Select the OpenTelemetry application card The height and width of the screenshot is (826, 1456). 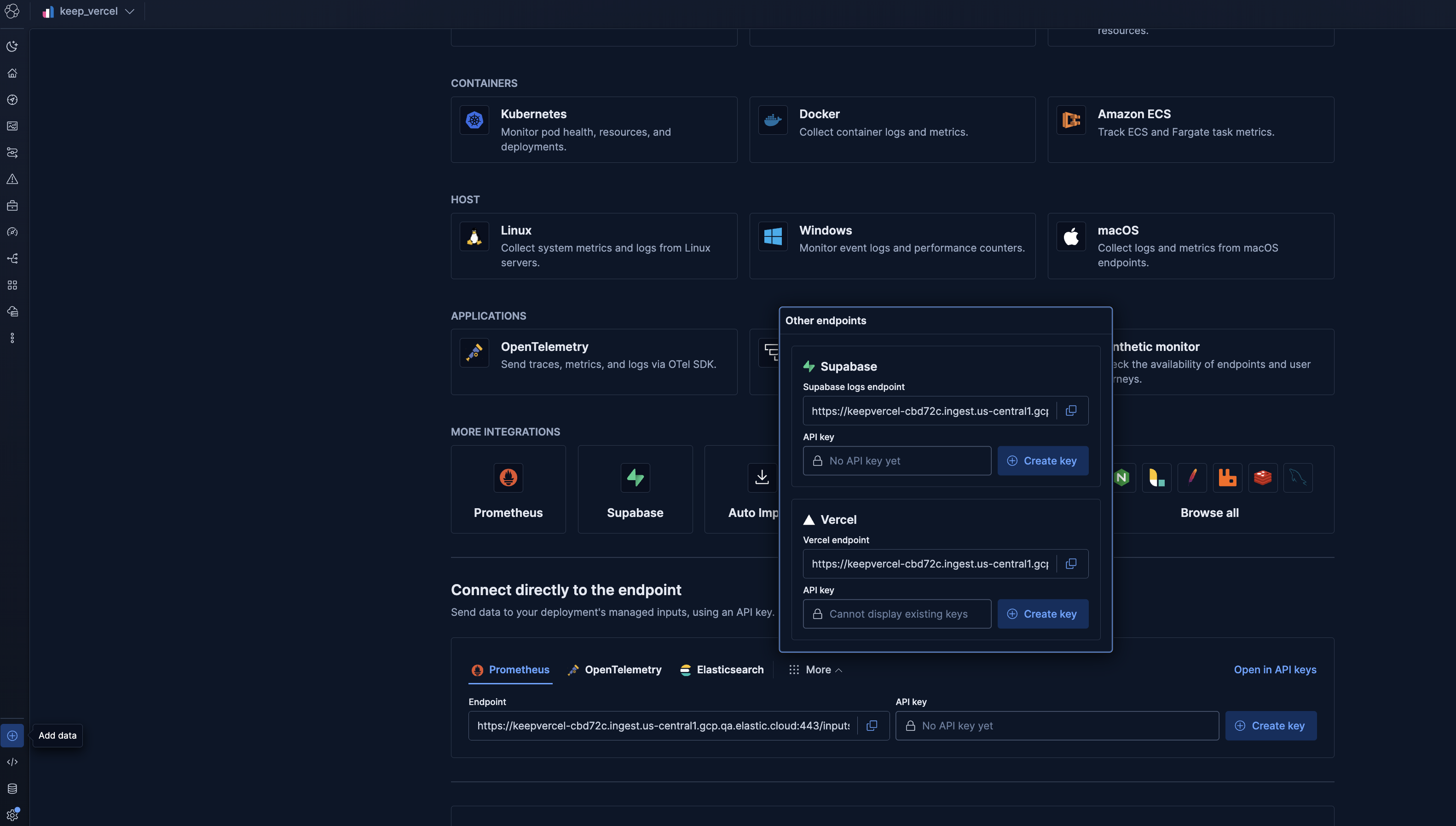594,362
